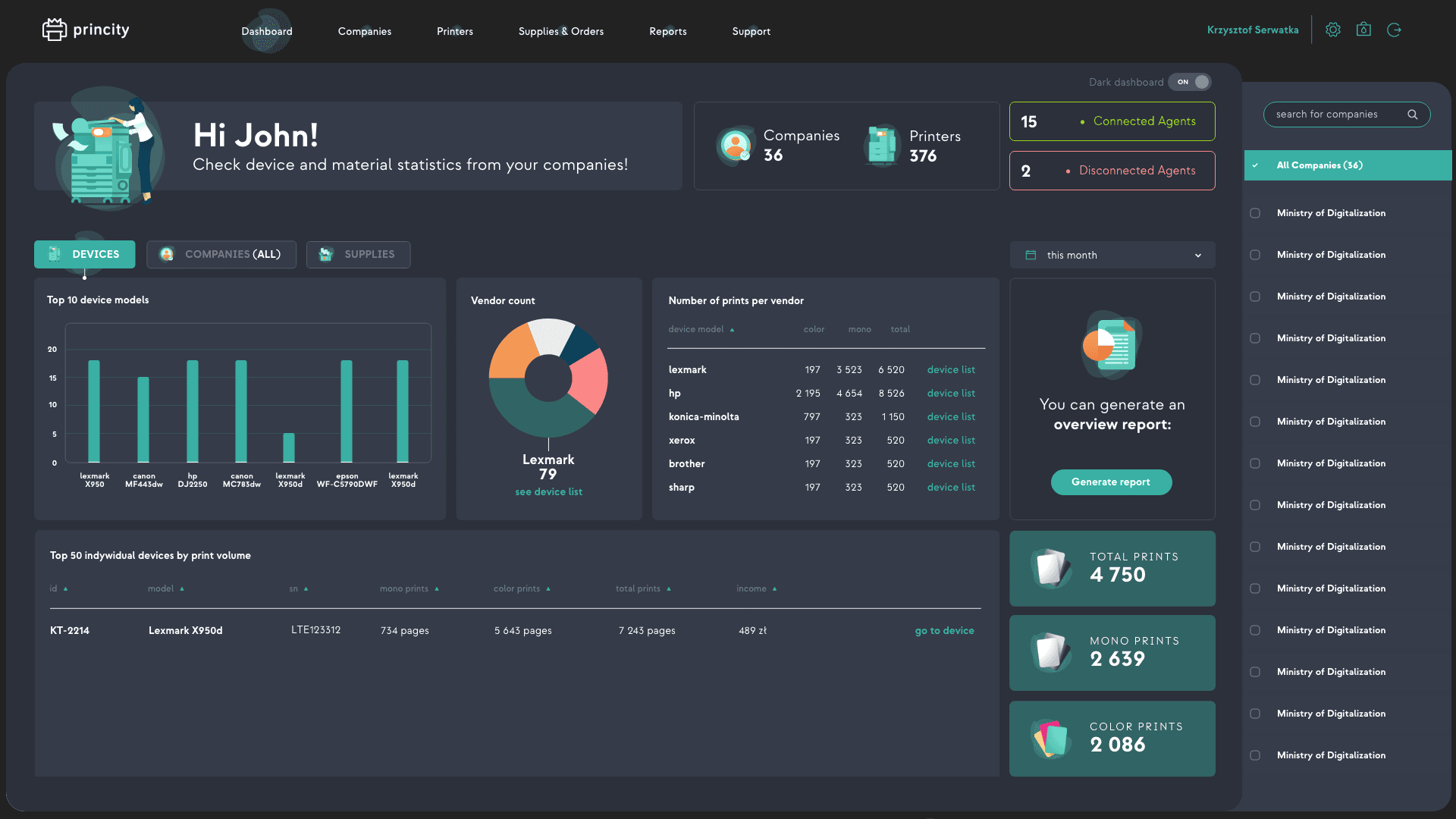Click the shopping bag icon in header
The image size is (1456, 819).
1363,30
